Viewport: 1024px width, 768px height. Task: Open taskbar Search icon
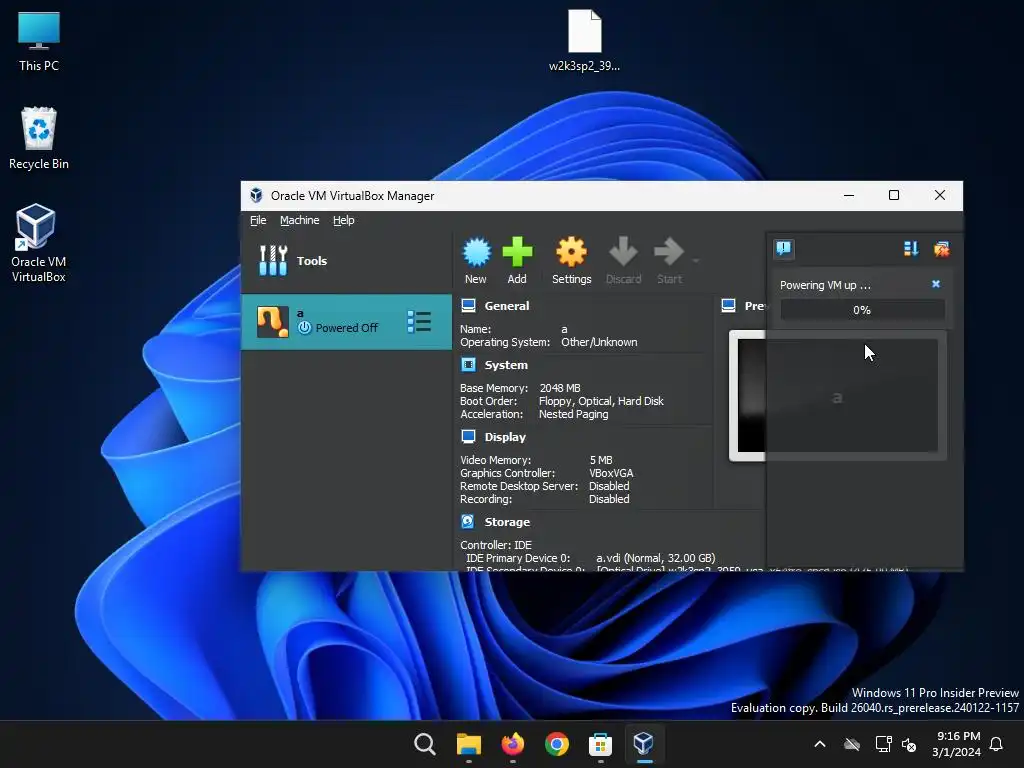(x=424, y=744)
